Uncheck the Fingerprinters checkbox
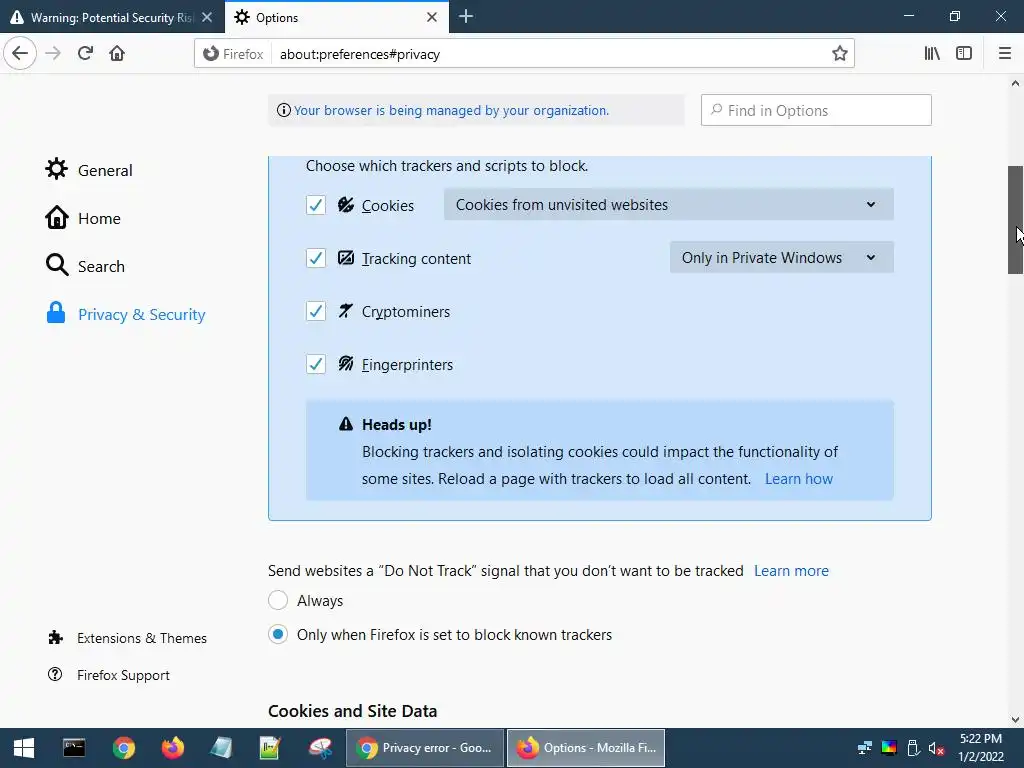The width and height of the screenshot is (1024, 768). coord(316,364)
